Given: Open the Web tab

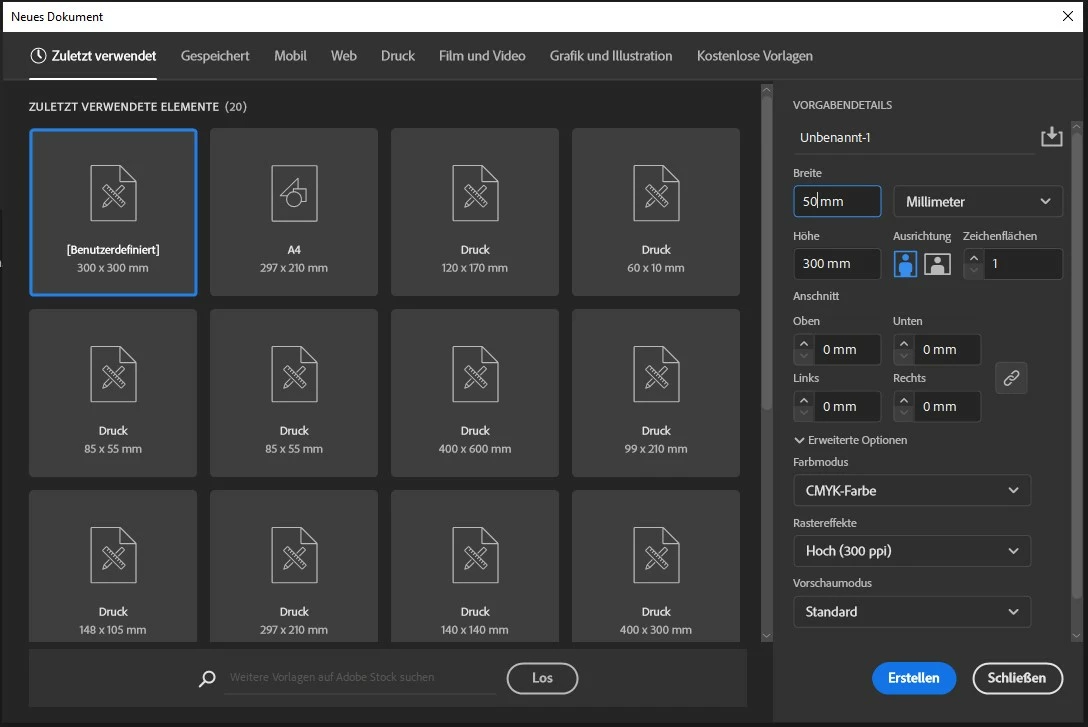Looking at the screenshot, I should tap(343, 55).
